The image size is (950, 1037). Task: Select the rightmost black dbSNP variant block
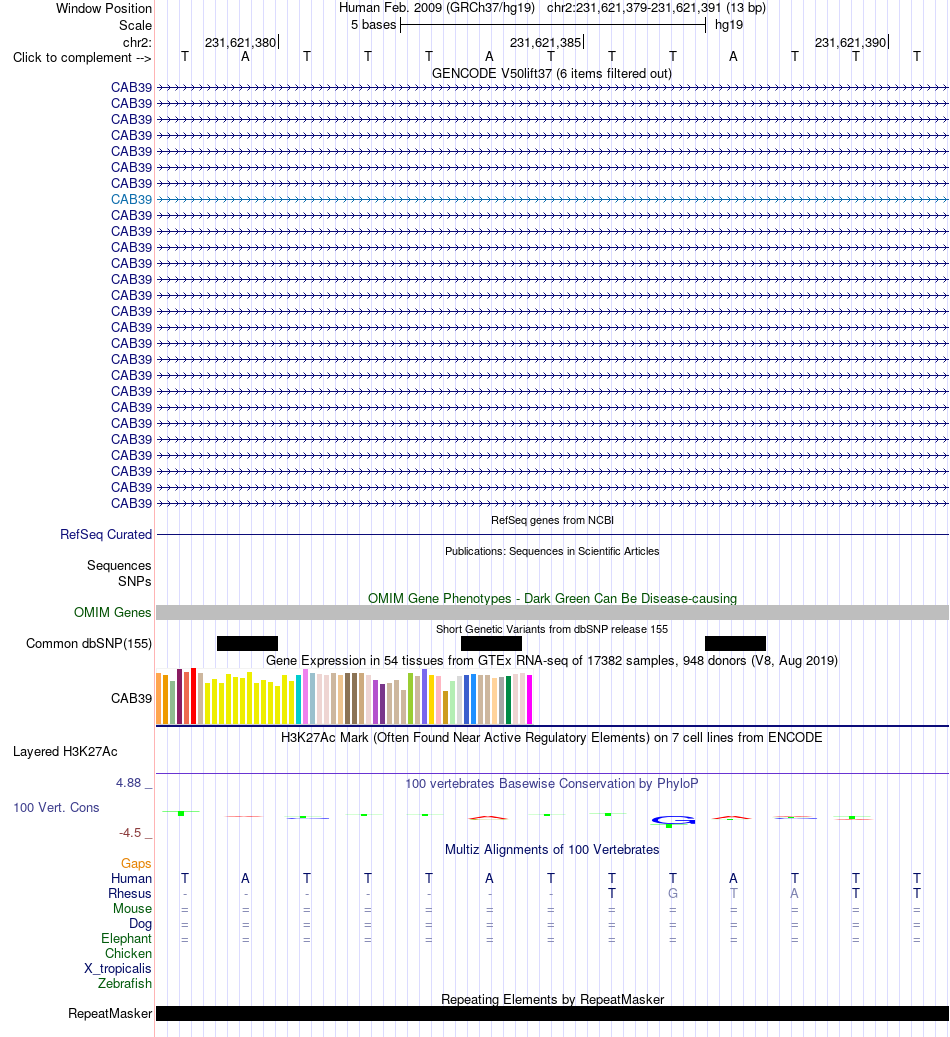735,643
